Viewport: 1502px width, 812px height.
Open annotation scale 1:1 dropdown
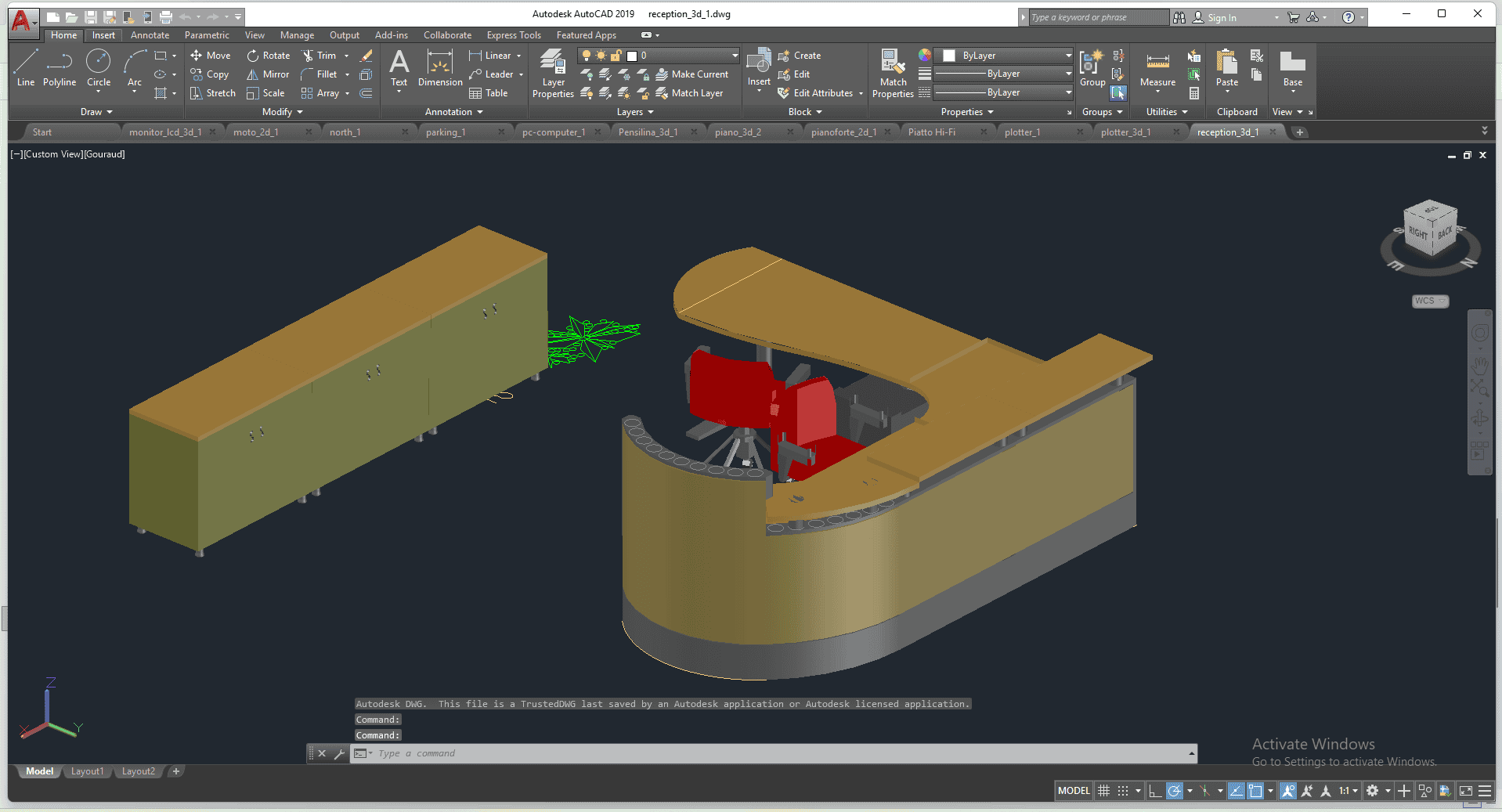pos(1348,791)
